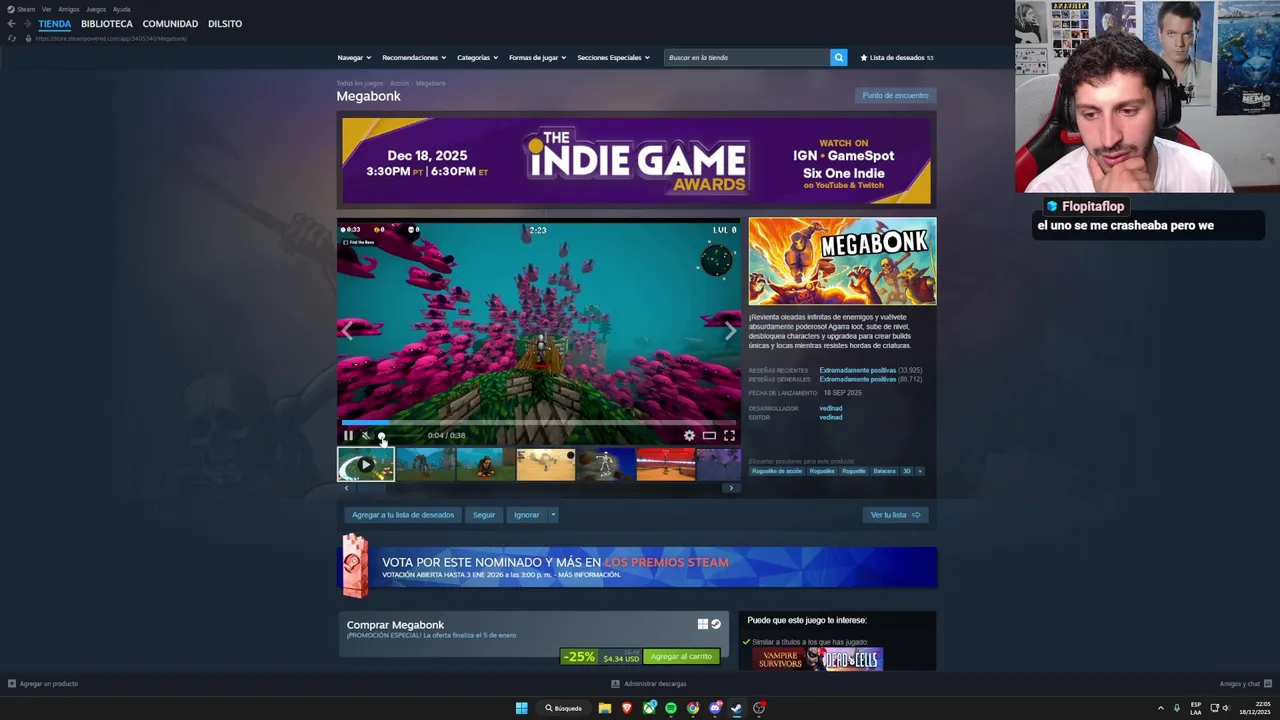The width and height of the screenshot is (1280, 720).
Task: Switch to the BIBLIOTECA tab
Action: pos(107,23)
